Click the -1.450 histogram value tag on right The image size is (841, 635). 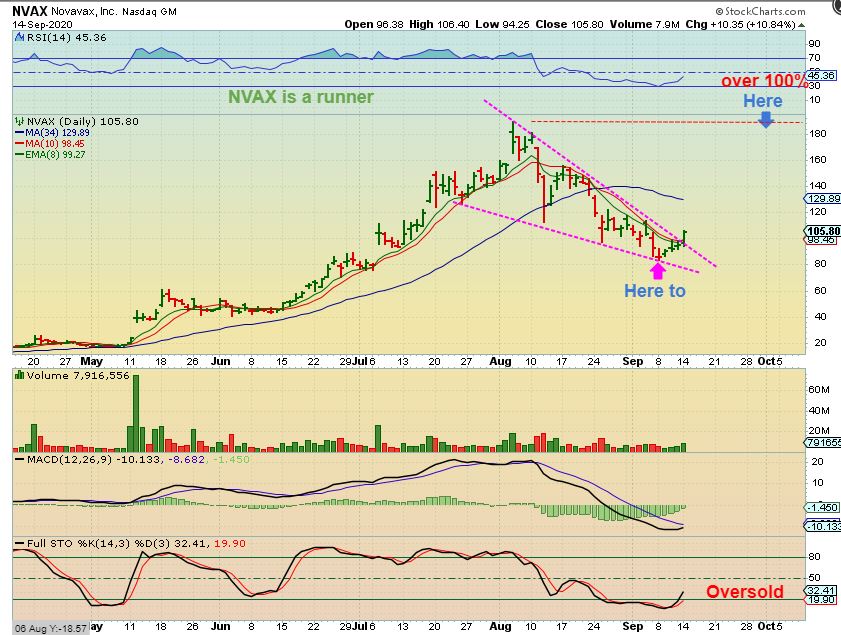pos(822,507)
